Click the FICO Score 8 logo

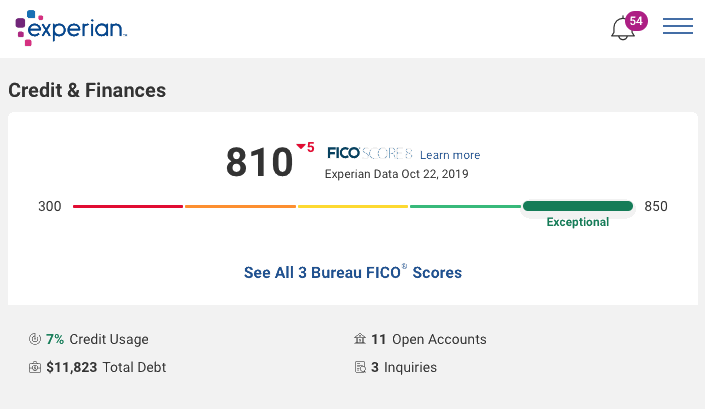click(370, 154)
